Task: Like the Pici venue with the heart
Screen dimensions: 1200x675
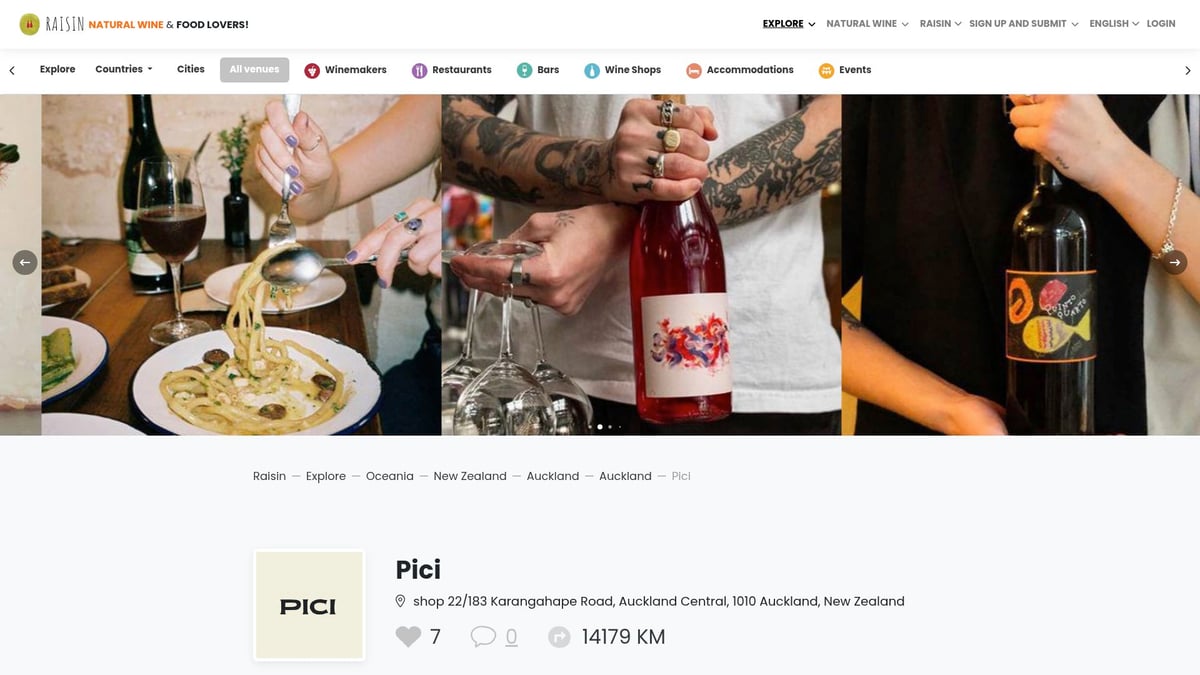Action: [409, 636]
